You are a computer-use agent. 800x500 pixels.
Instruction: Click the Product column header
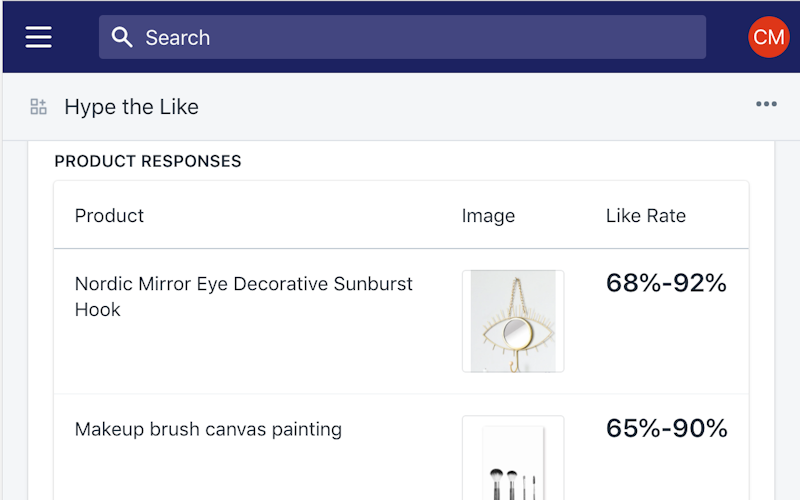(109, 215)
